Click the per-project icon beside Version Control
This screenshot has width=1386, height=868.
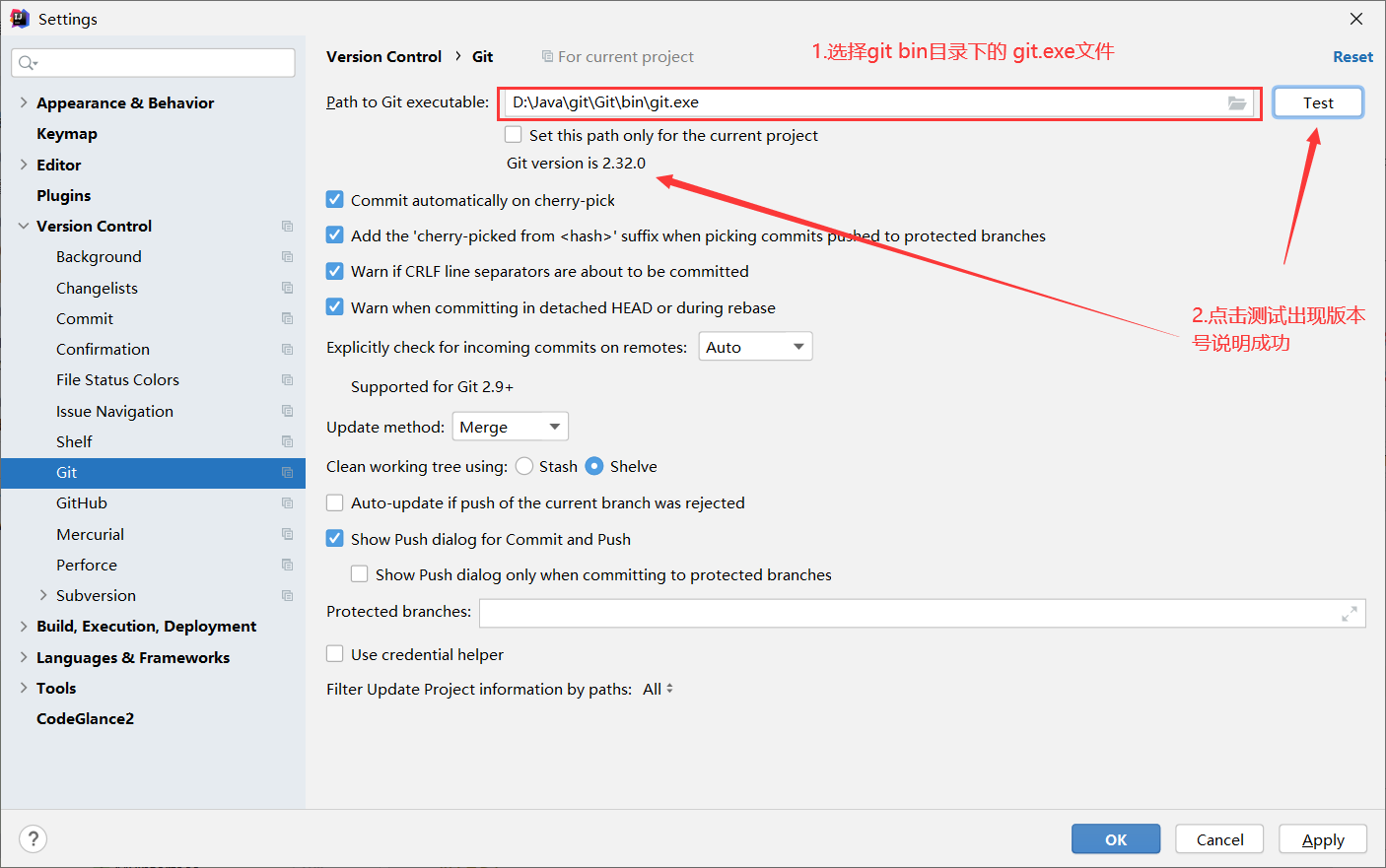[286, 226]
